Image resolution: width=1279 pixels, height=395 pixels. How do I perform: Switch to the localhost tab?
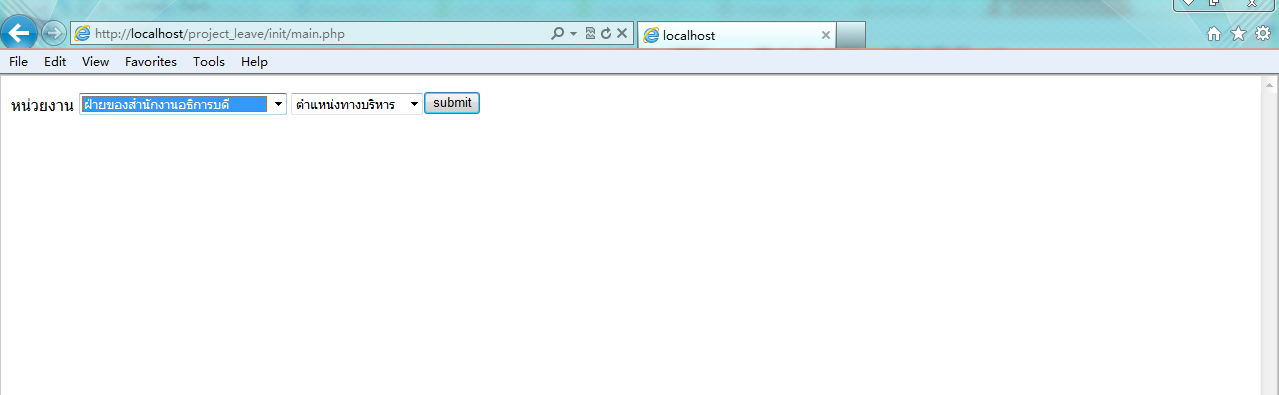(737, 35)
